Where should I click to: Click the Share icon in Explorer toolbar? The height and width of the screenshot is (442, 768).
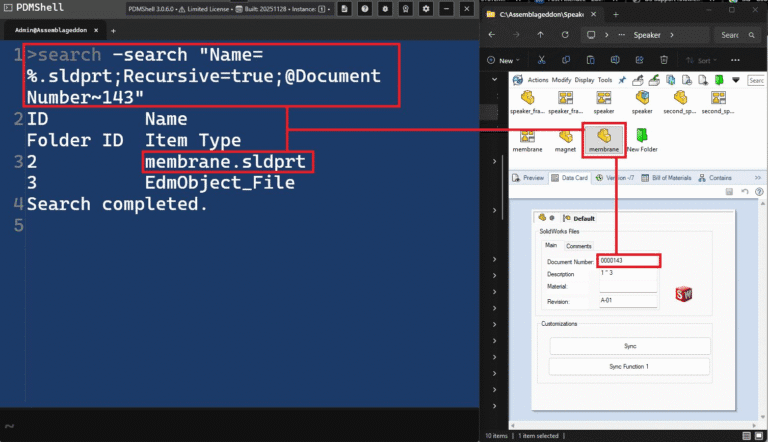(x=639, y=60)
